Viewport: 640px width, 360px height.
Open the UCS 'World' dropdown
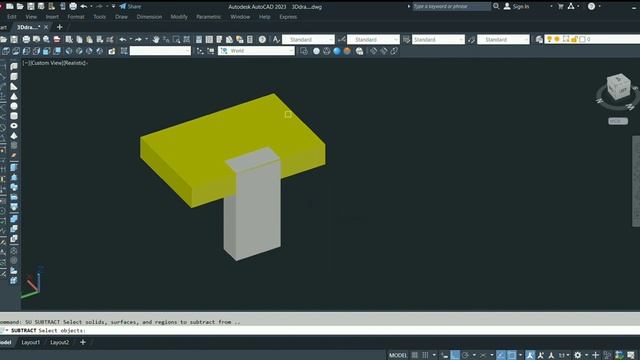click(256, 51)
